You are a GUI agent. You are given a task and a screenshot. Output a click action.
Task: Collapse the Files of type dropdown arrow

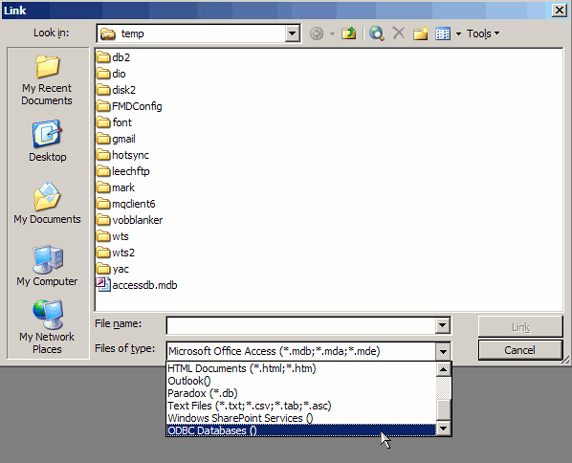[x=443, y=351]
